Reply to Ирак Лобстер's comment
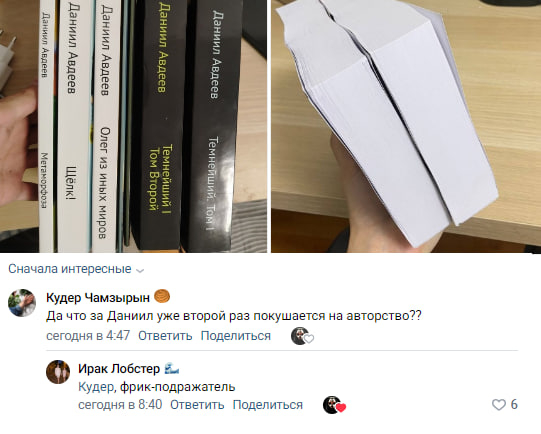 (197, 405)
